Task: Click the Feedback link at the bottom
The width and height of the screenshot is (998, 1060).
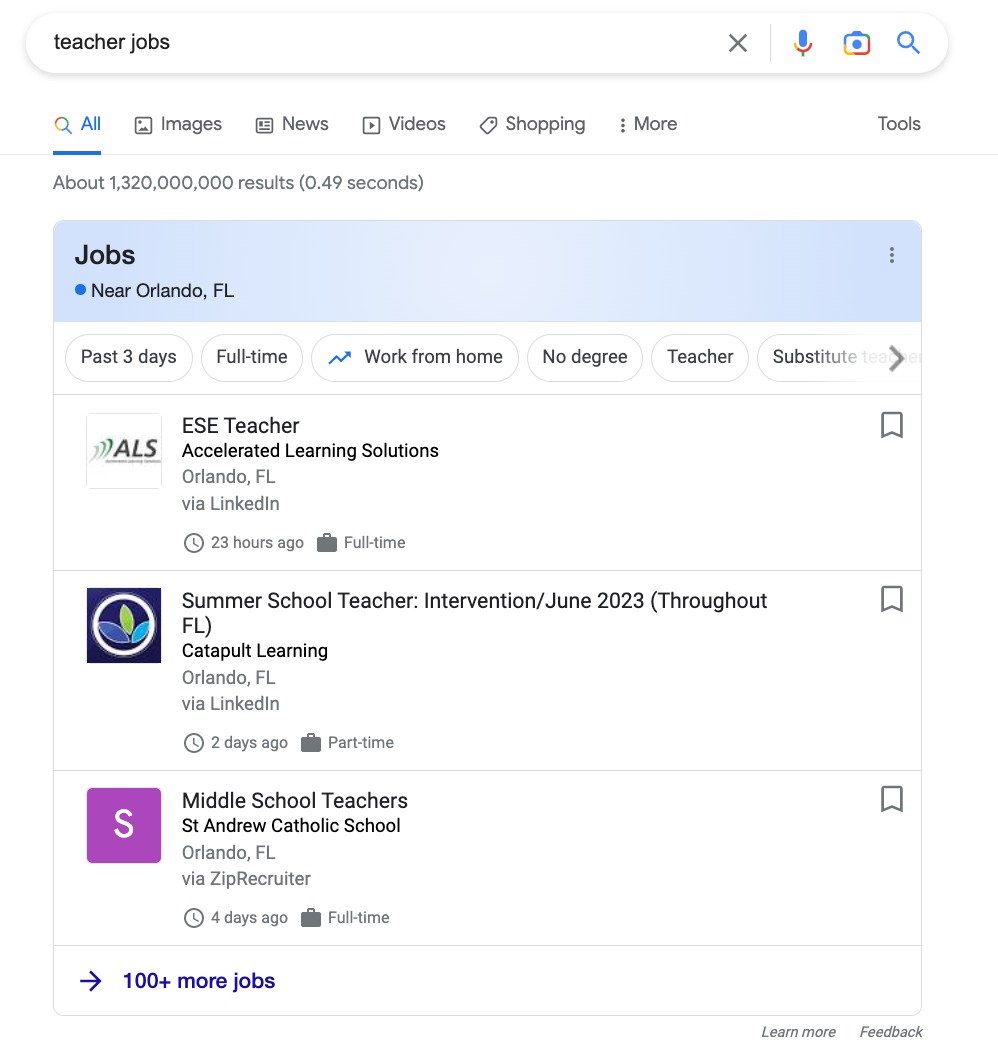Action: 889,1031
